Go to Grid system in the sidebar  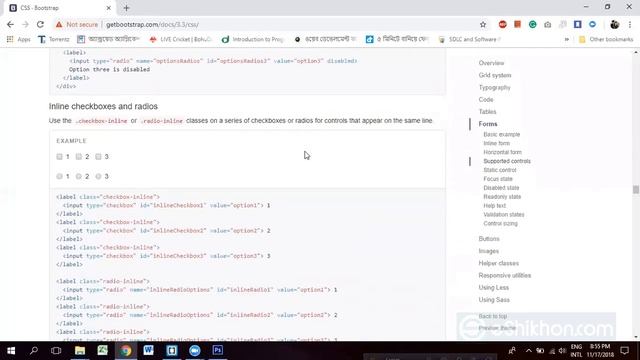pos(495,75)
